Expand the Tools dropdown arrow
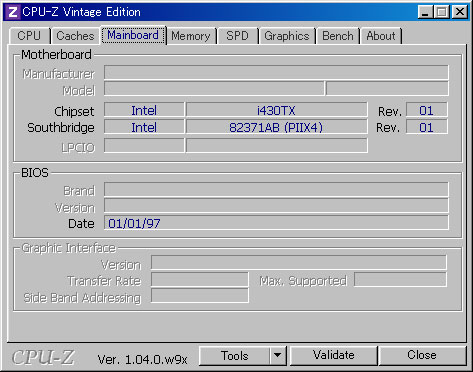Viewport: 473px width, 372px height. click(x=278, y=356)
